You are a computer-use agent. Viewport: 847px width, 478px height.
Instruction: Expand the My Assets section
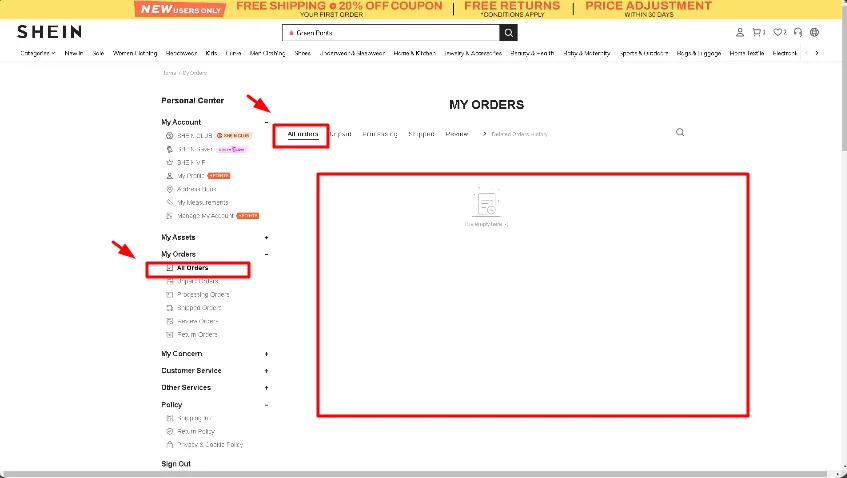(266, 238)
